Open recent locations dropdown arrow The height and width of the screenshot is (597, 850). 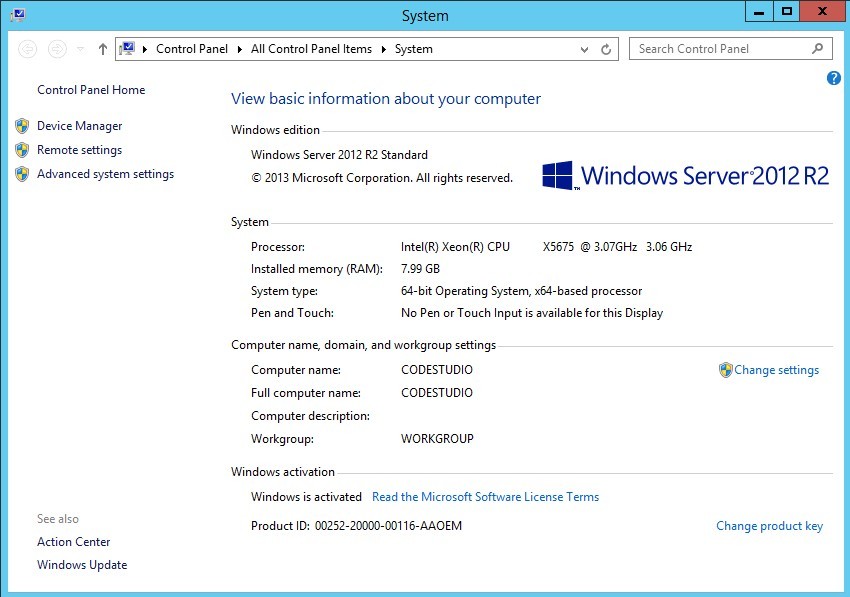pyautogui.click(x=81, y=49)
